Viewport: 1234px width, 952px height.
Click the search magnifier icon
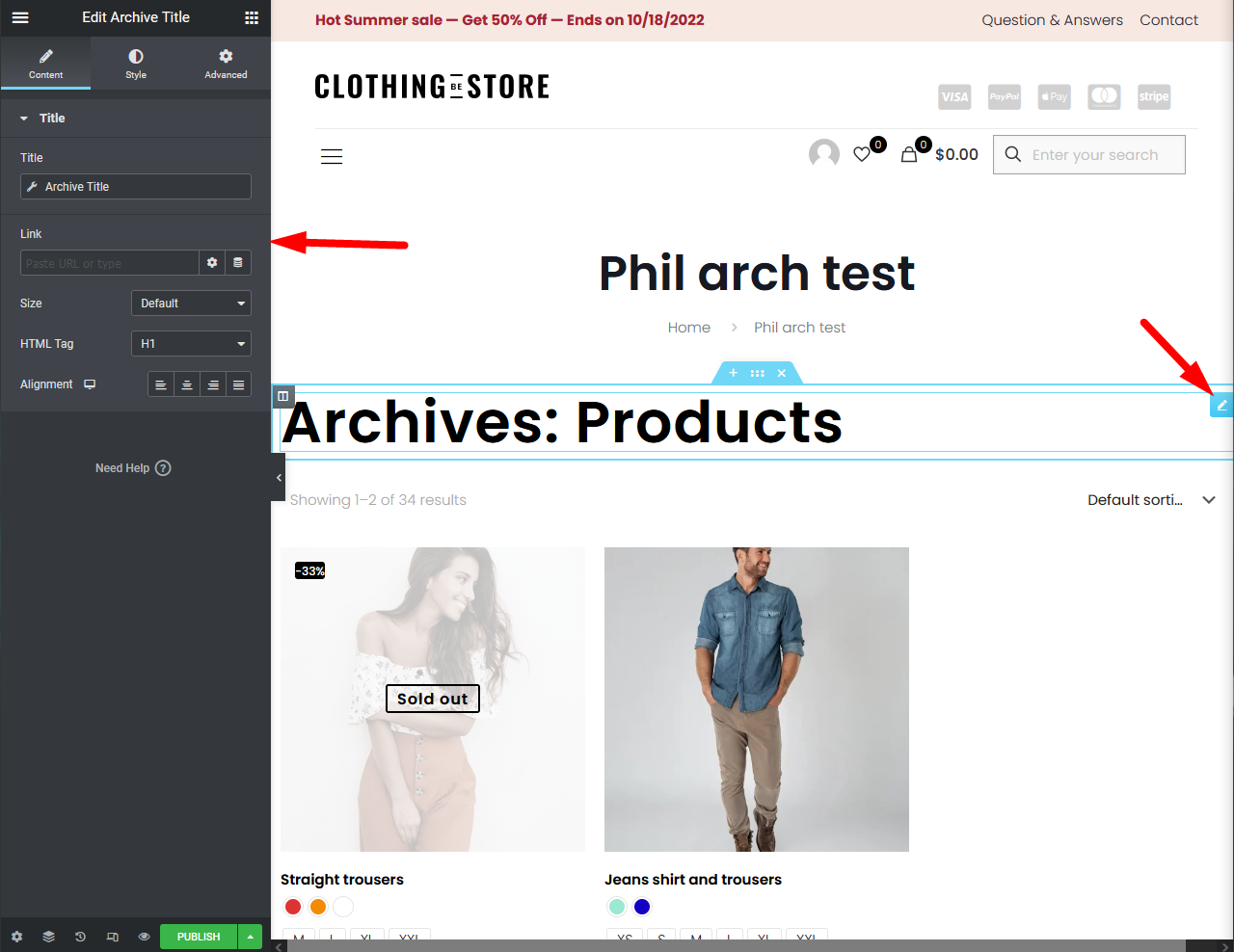(x=1013, y=154)
